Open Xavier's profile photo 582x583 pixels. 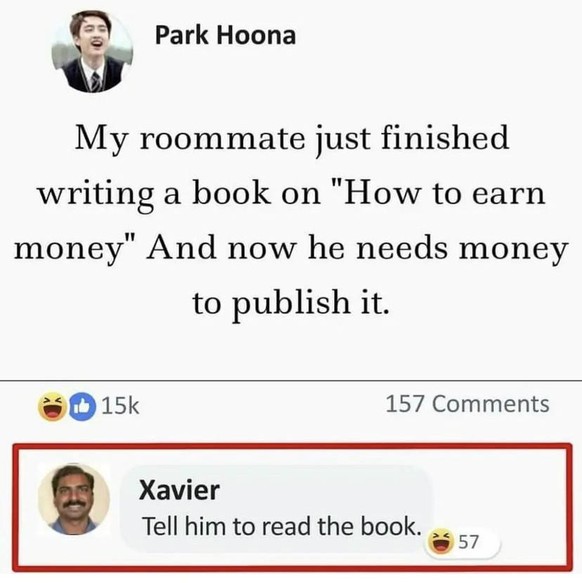click(74, 499)
